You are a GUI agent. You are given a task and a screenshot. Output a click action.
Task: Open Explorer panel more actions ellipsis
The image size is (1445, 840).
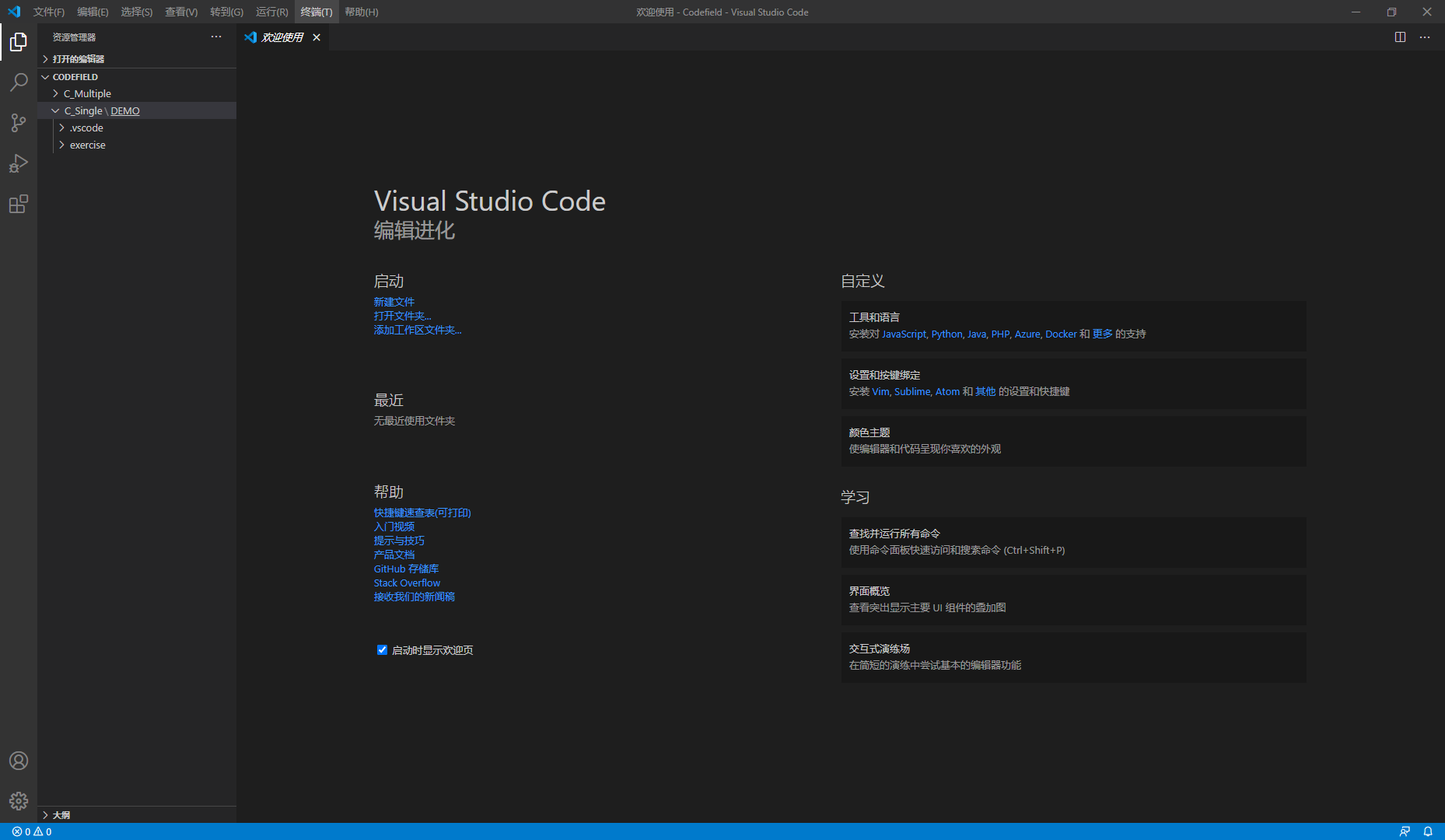216,37
